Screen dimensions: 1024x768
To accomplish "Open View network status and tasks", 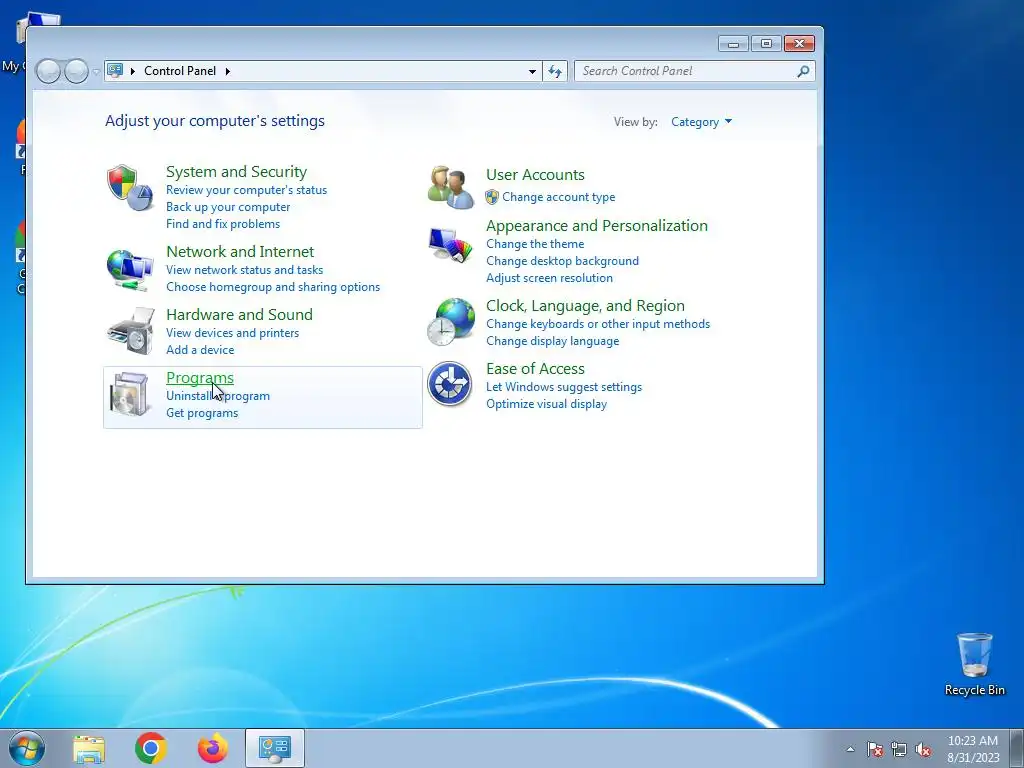I will point(244,270).
